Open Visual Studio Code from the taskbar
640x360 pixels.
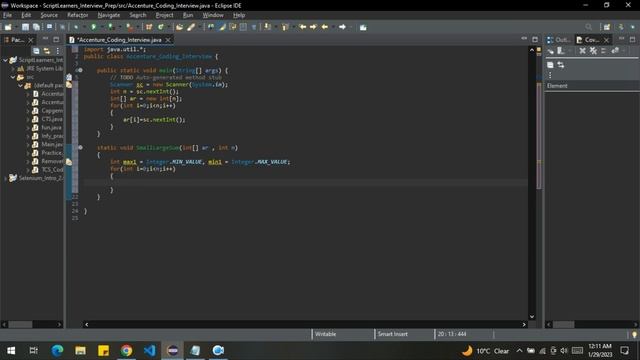pyautogui.click(x=149, y=350)
